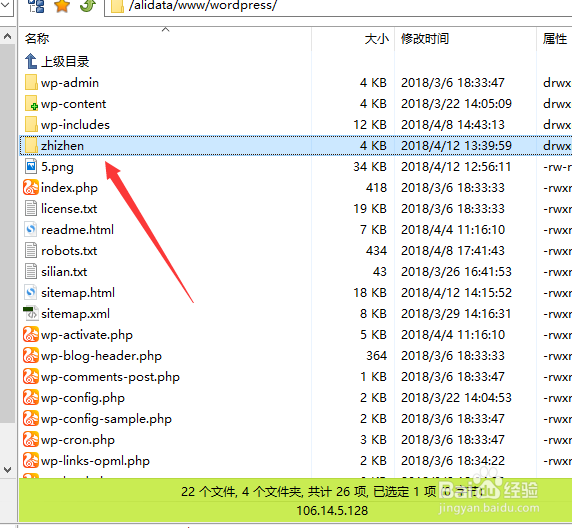
Task: Select the file name wp-comments-post.php
Action: point(111,377)
